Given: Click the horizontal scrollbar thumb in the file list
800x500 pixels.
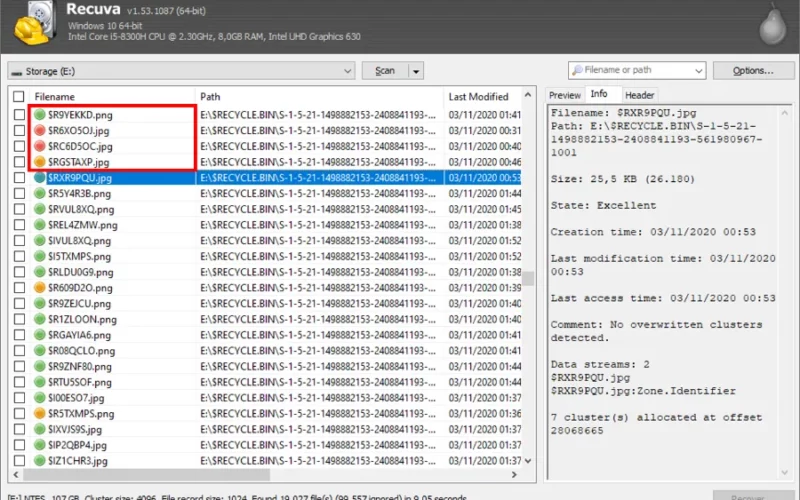Looking at the screenshot, I should pos(146,474).
